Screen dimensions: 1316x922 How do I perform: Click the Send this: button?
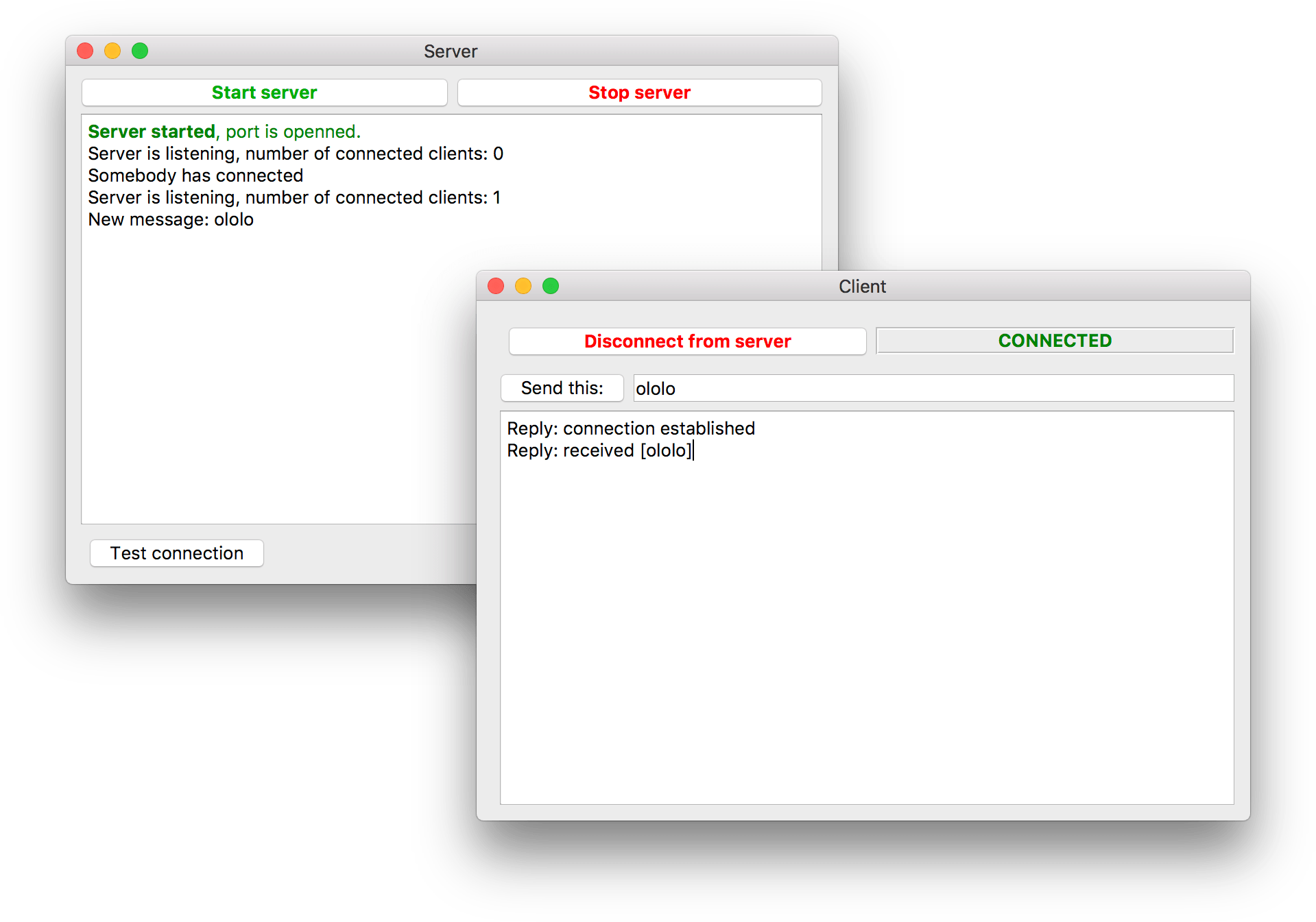562,387
